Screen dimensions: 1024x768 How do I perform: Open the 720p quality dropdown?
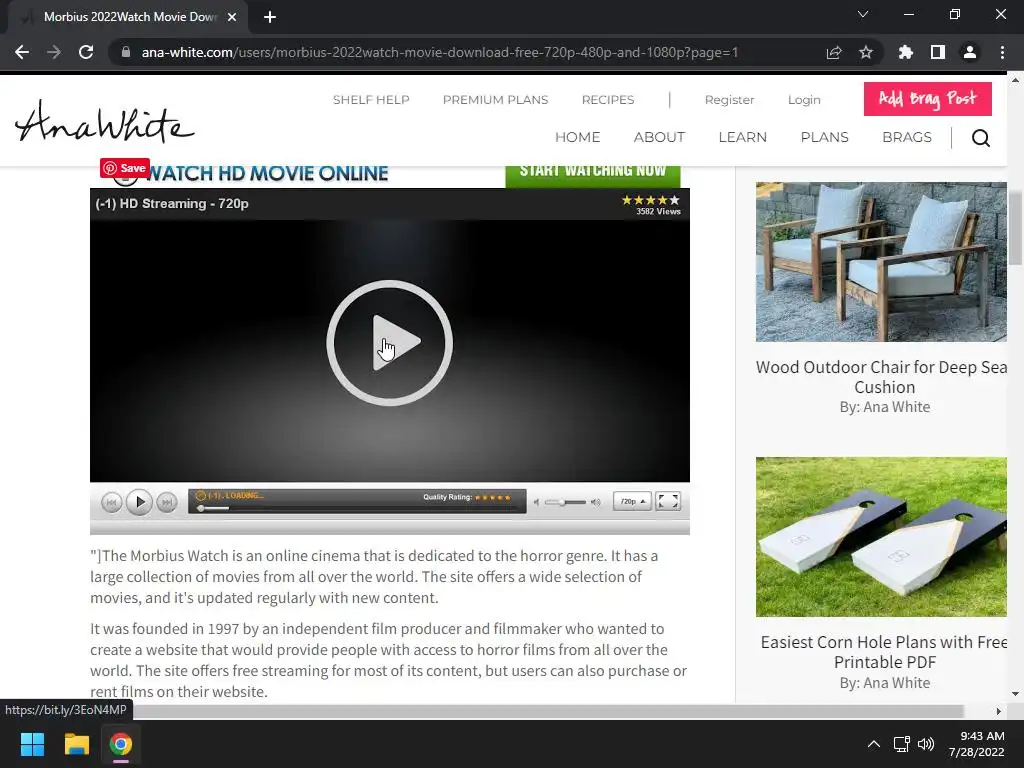tap(632, 502)
